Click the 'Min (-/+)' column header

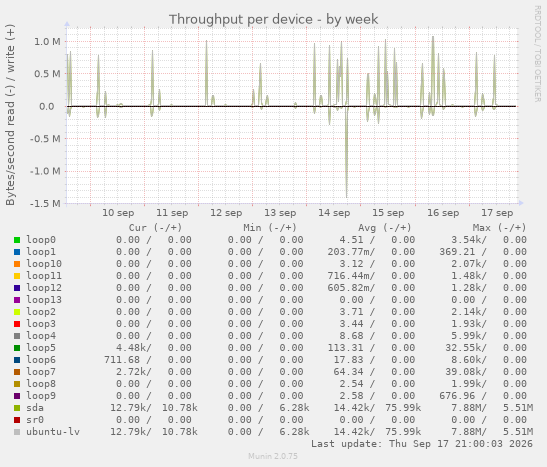pos(270,228)
